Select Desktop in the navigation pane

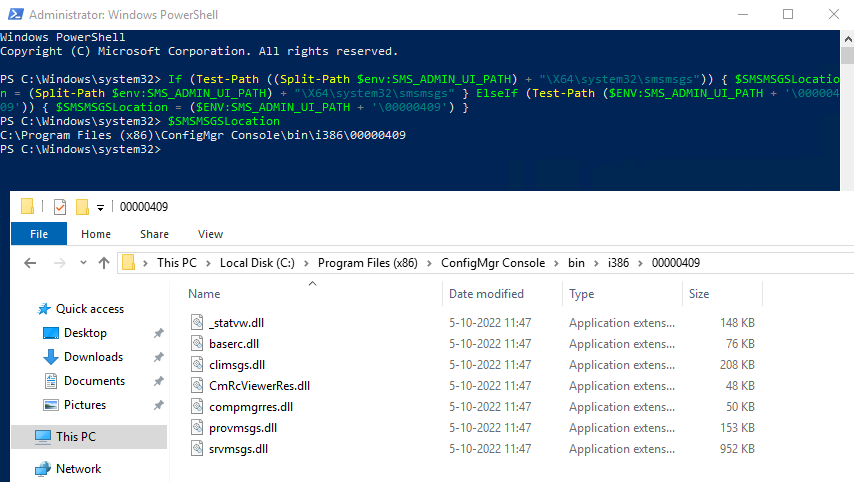click(x=85, y=333)
